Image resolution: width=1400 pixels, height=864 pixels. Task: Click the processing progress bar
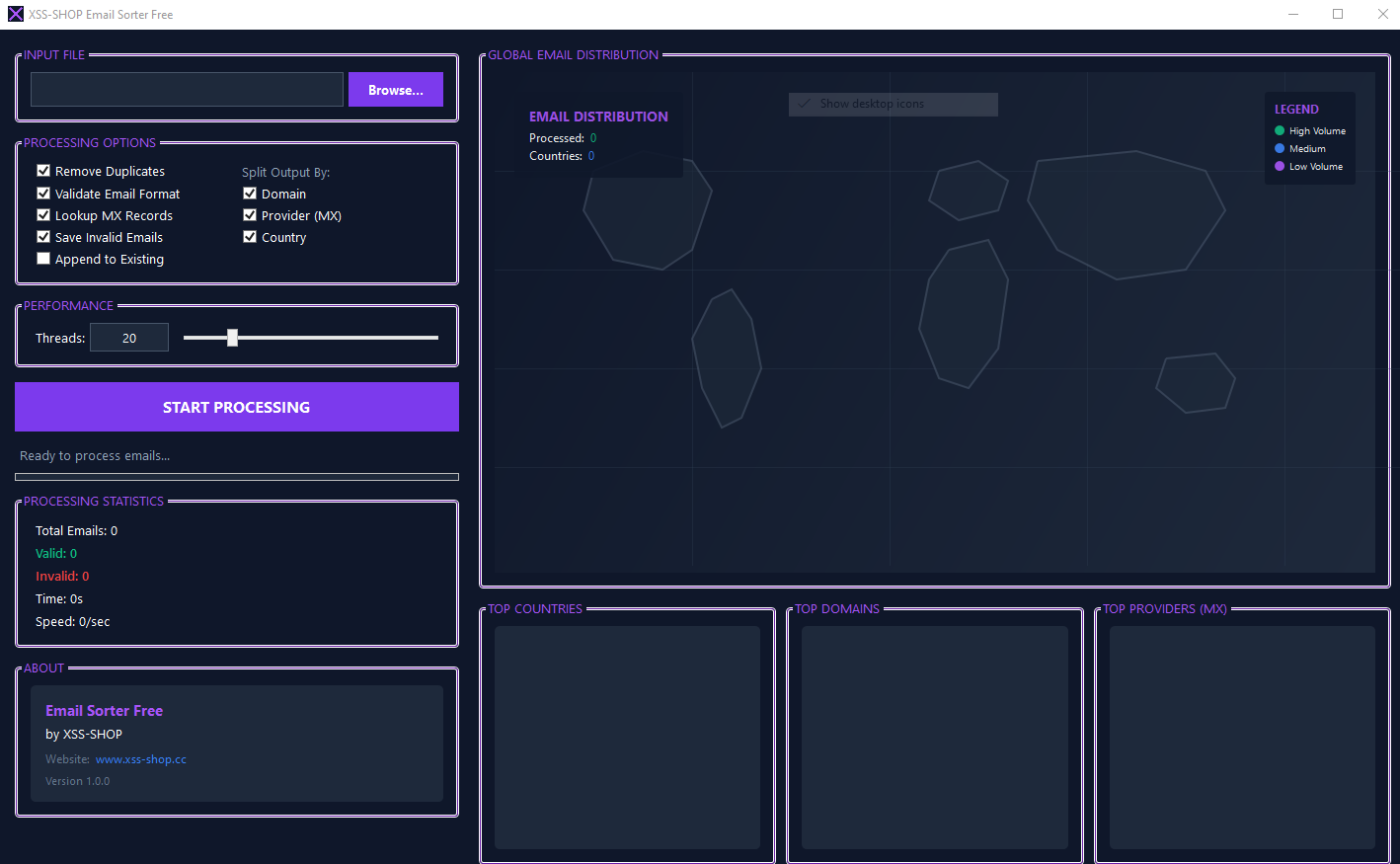[x=237, y=476]
